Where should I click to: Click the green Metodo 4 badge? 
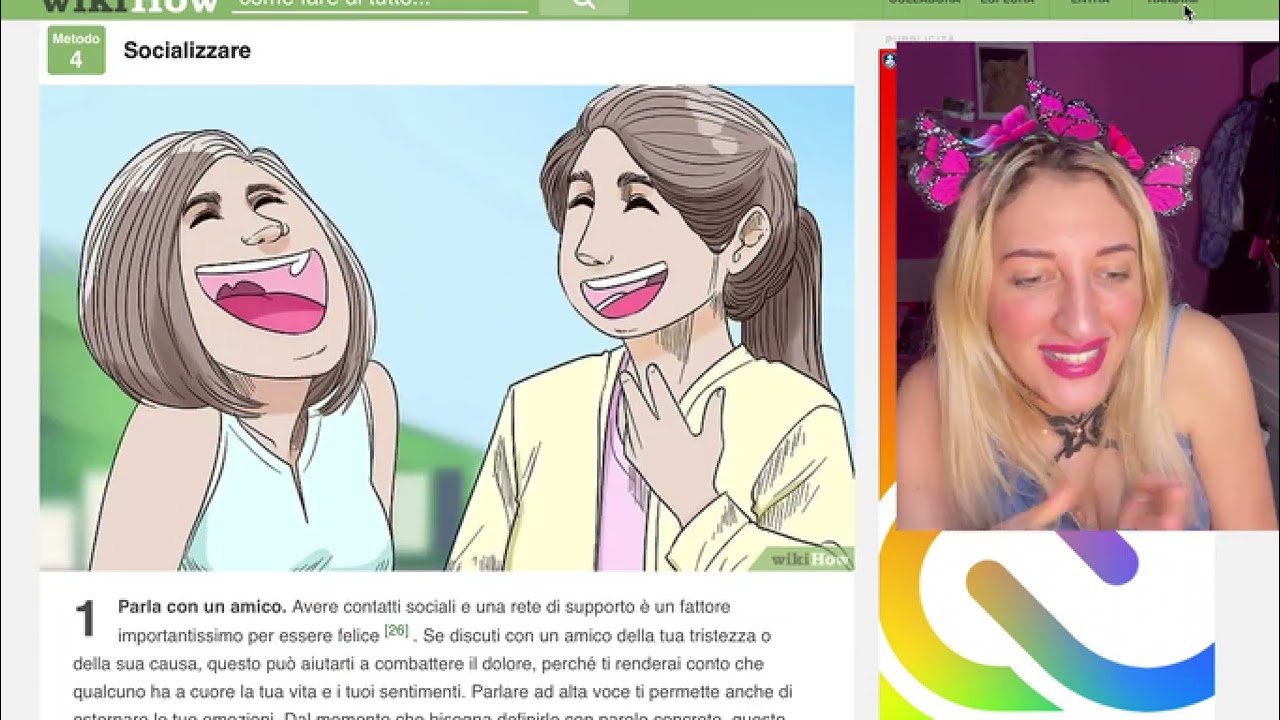(x=76, y=50)
